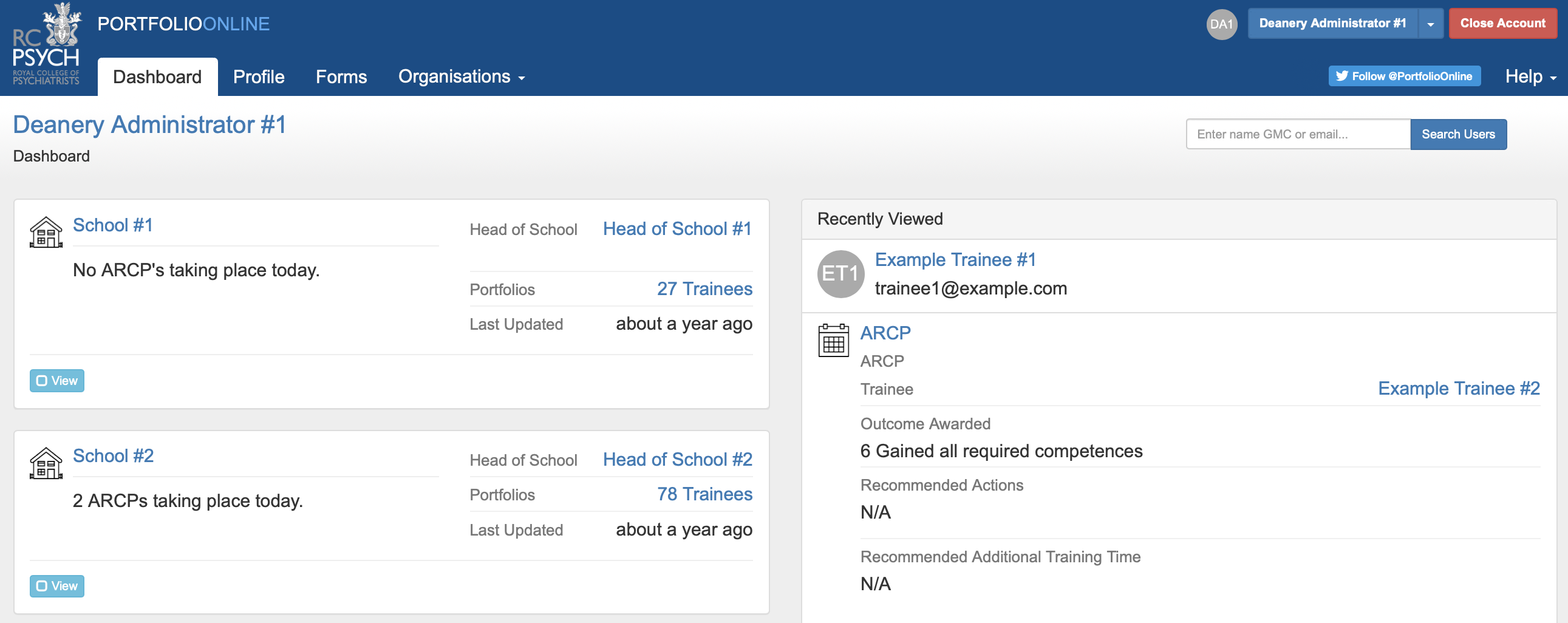Click the Close Account button
Screen dimensions: 1568x623
(1502, 24)
